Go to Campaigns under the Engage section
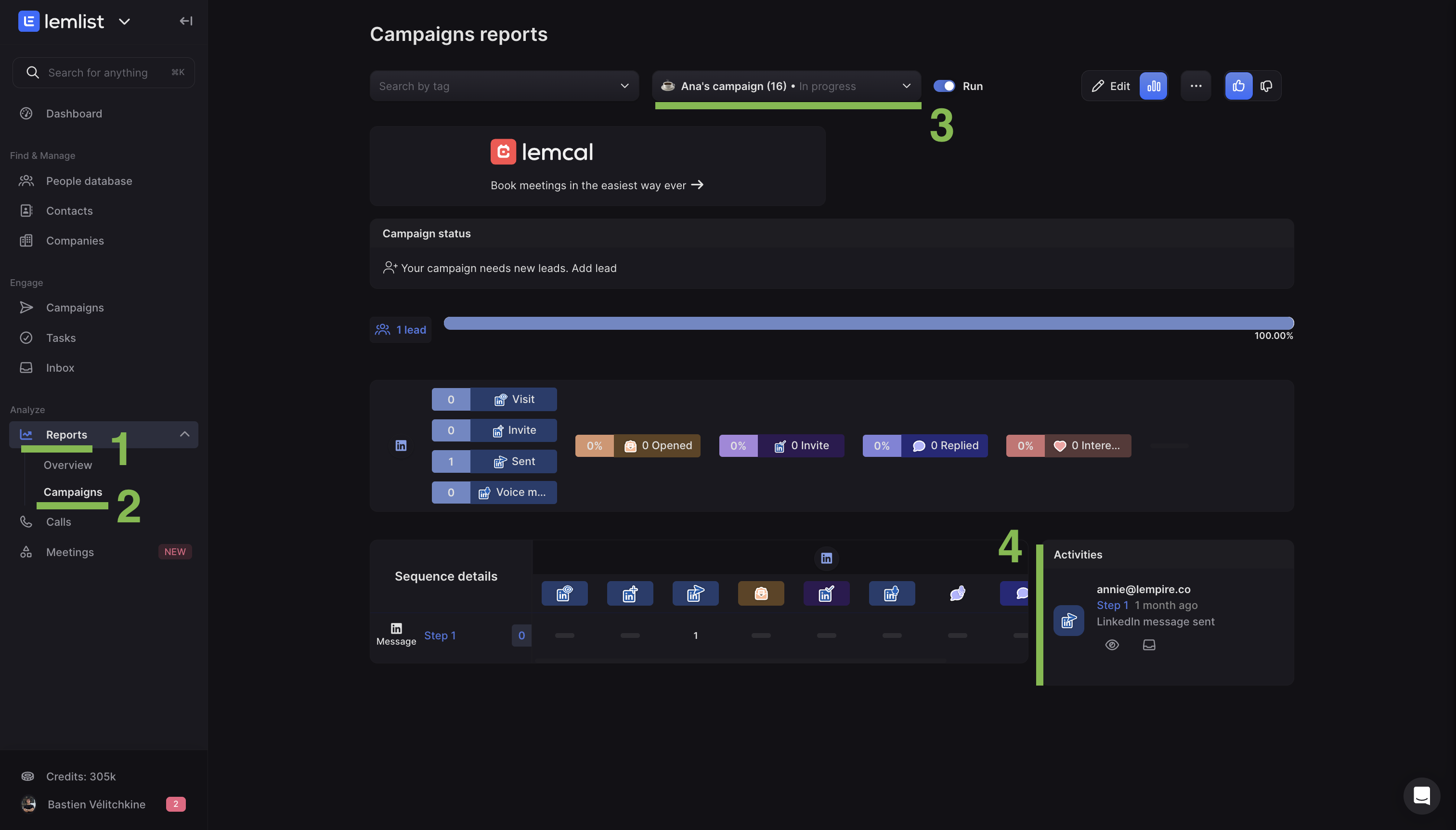Screen dimensions: 1456x830 [x=75, y=308]
